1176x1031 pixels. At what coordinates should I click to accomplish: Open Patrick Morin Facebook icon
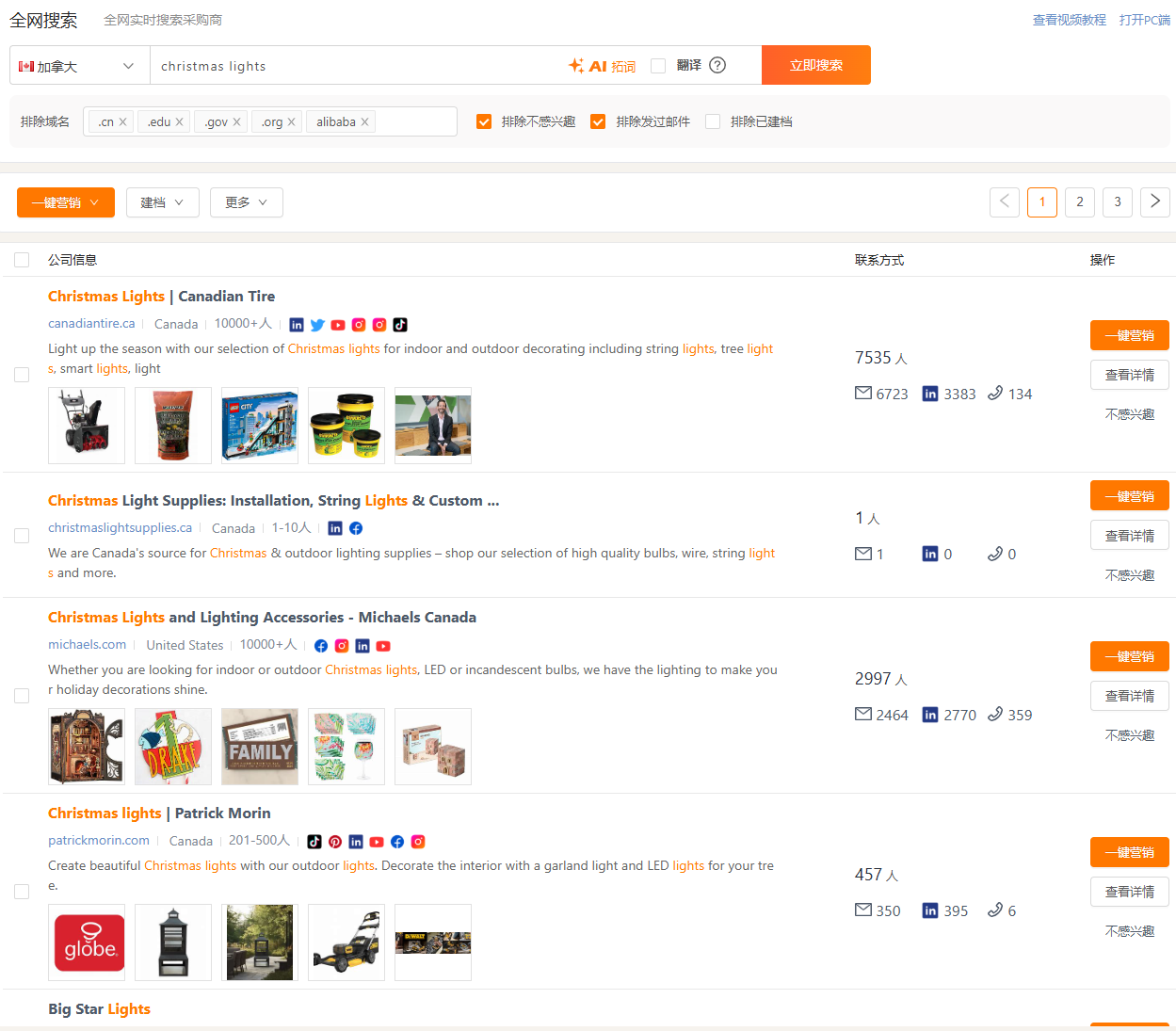(x=397, y=842)
